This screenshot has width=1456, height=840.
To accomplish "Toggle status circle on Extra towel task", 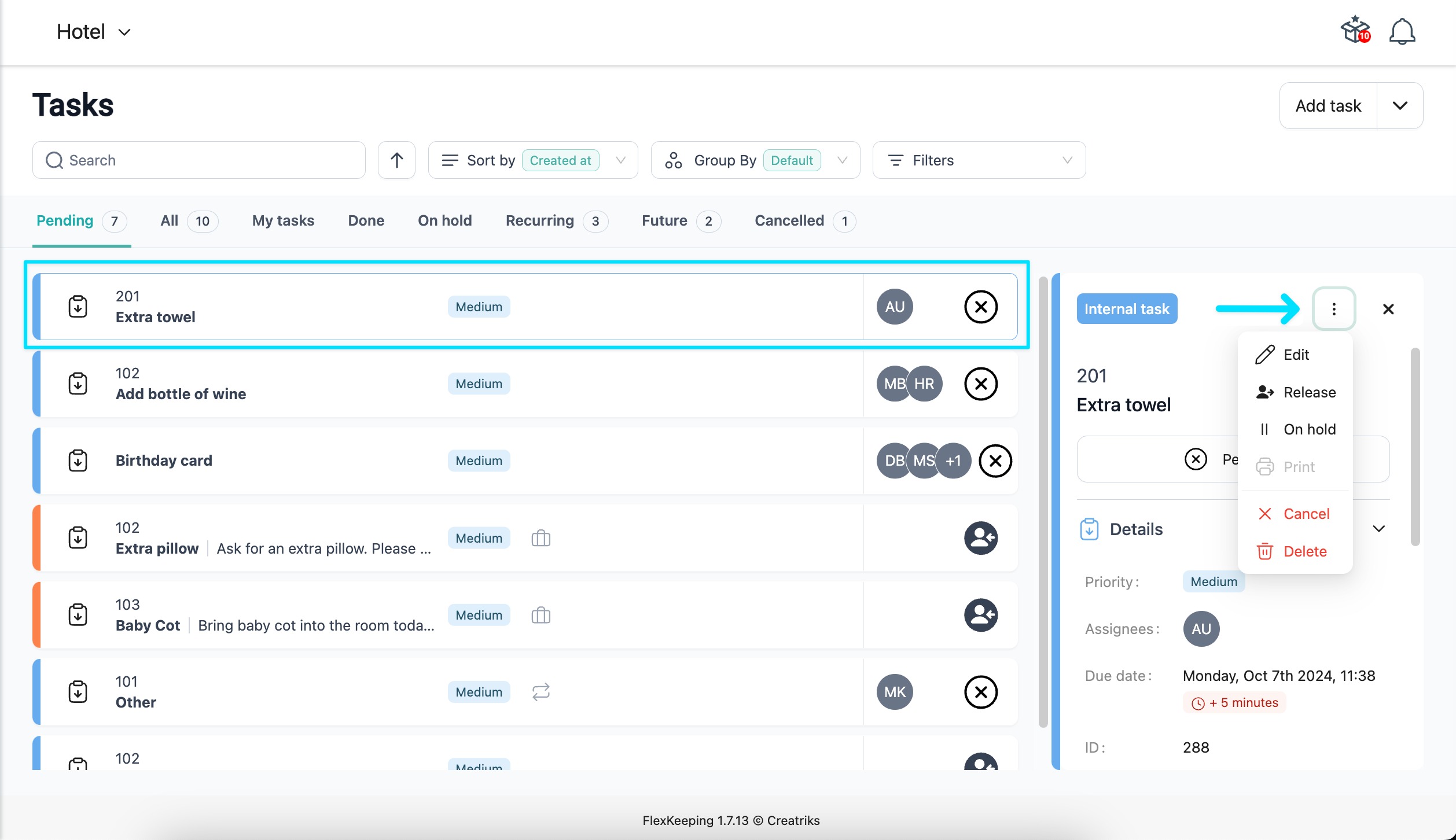I will point(980,307).
